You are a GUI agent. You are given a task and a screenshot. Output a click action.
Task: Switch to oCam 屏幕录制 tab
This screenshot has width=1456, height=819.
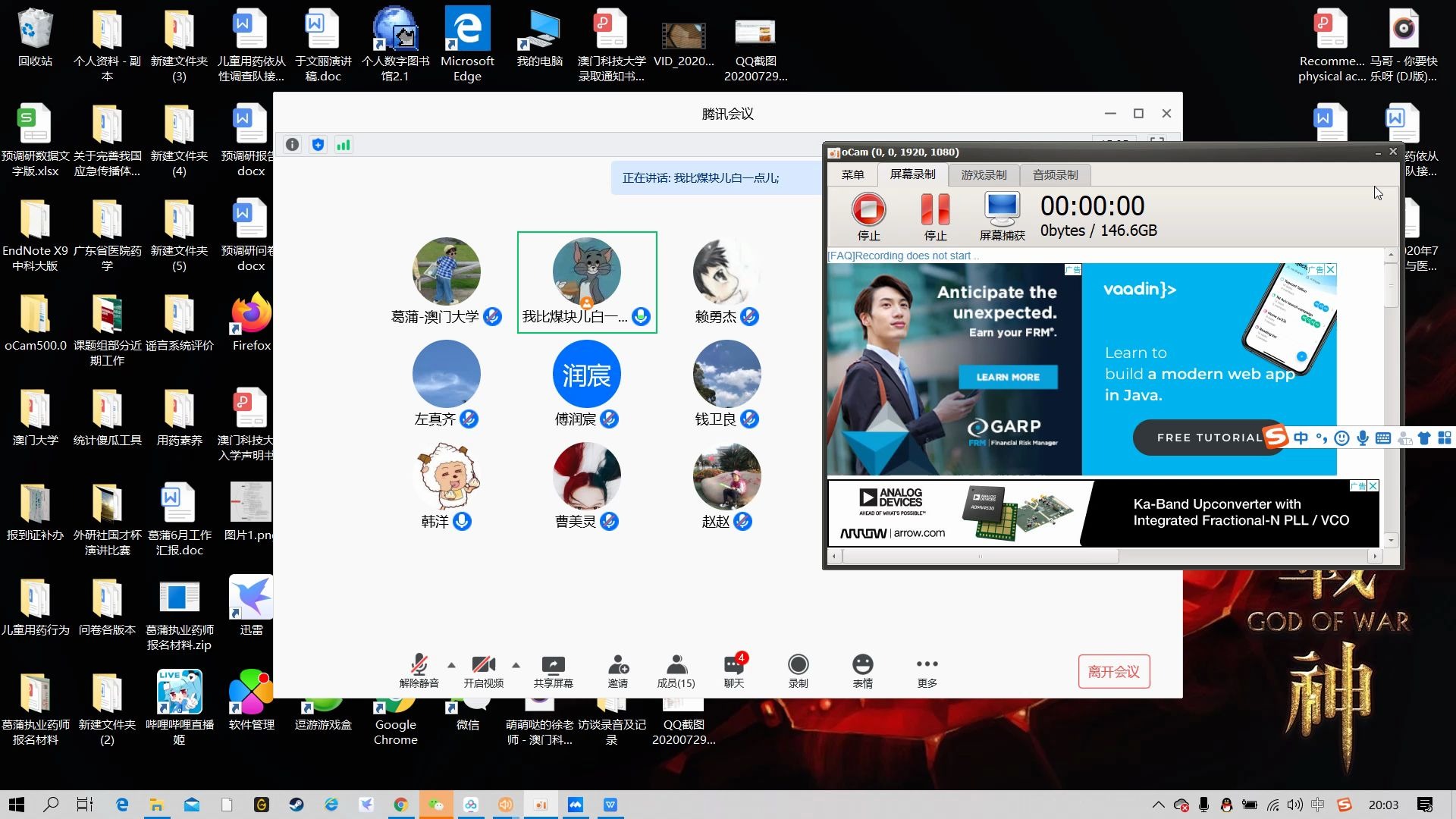[913, 174]
